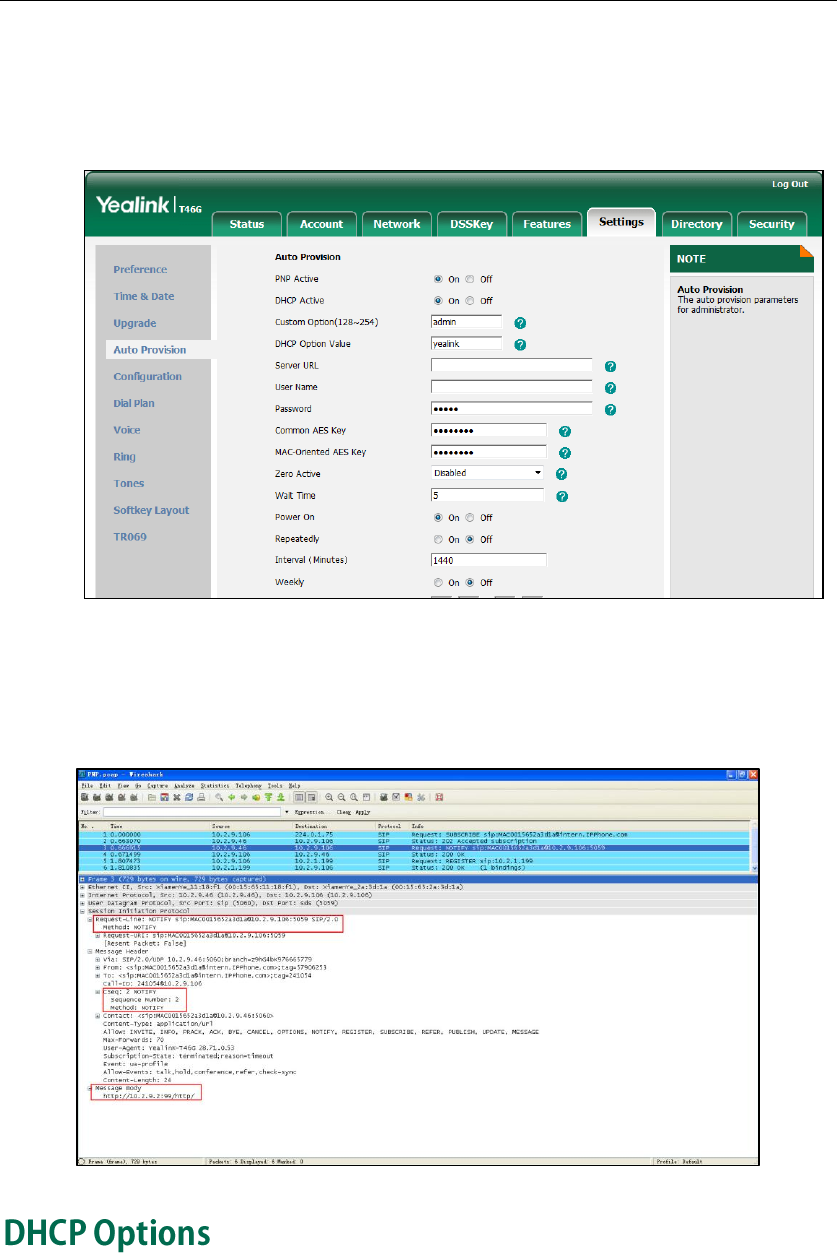Click help icon next to Wait Time
Viewport: 837px width, 1254px height.
click(x=562, y=496)
